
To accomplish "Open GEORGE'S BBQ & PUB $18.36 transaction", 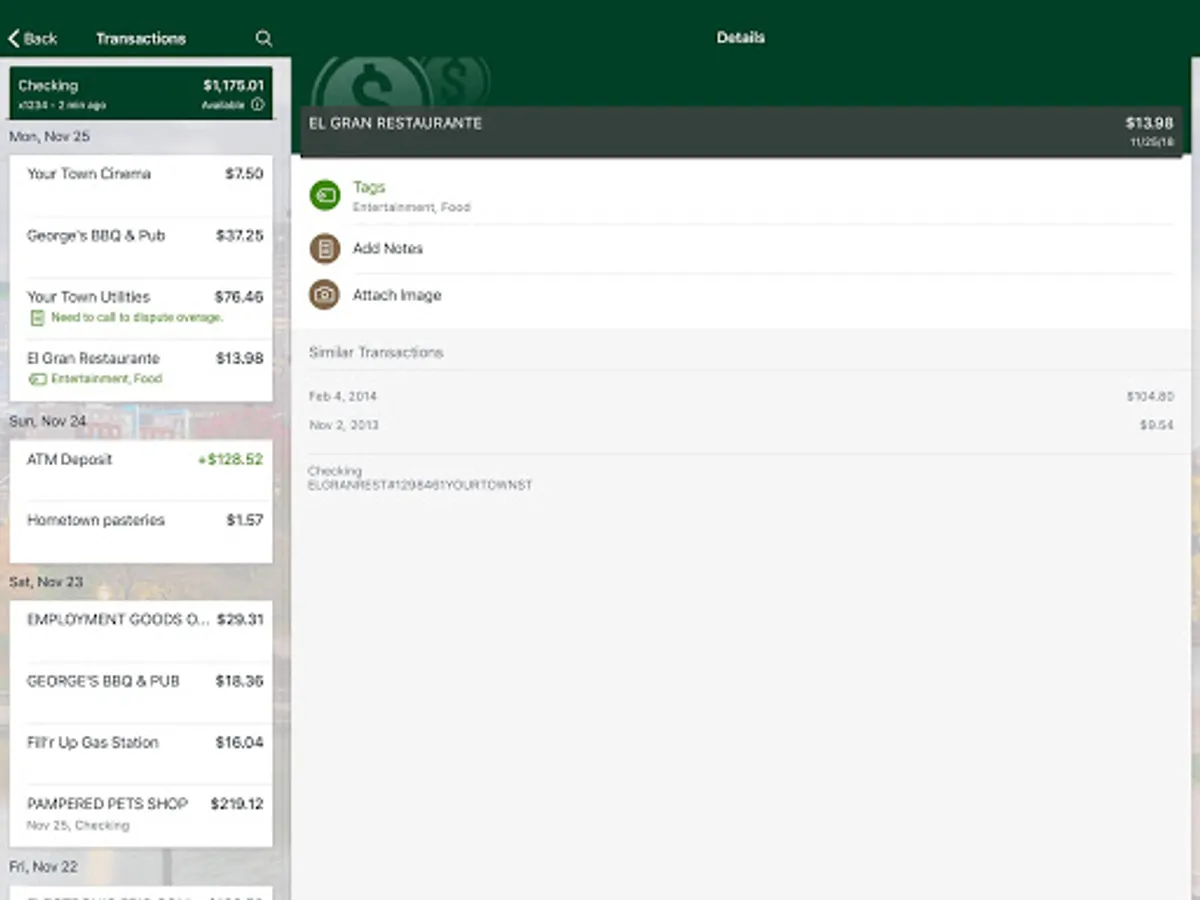I will (141, 692).
